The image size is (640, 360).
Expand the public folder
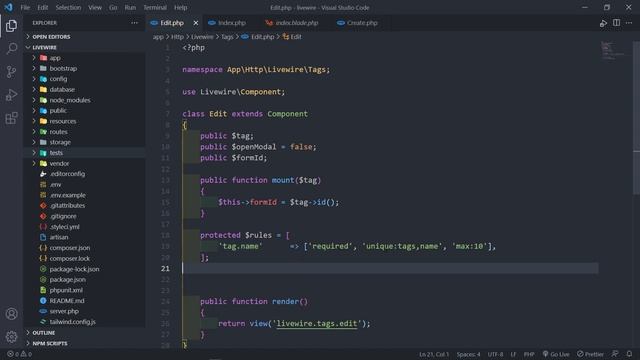(85, 111)
